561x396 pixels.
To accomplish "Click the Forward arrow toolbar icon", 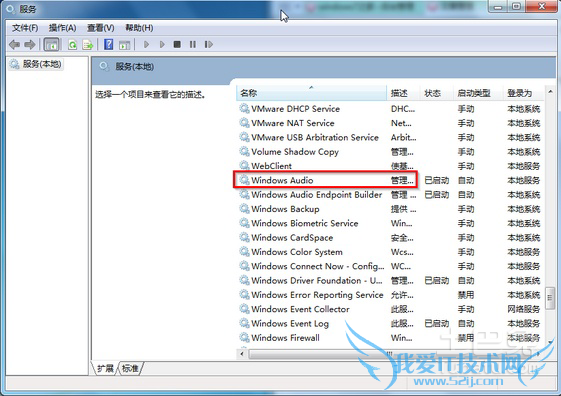I will pos(30,45).
